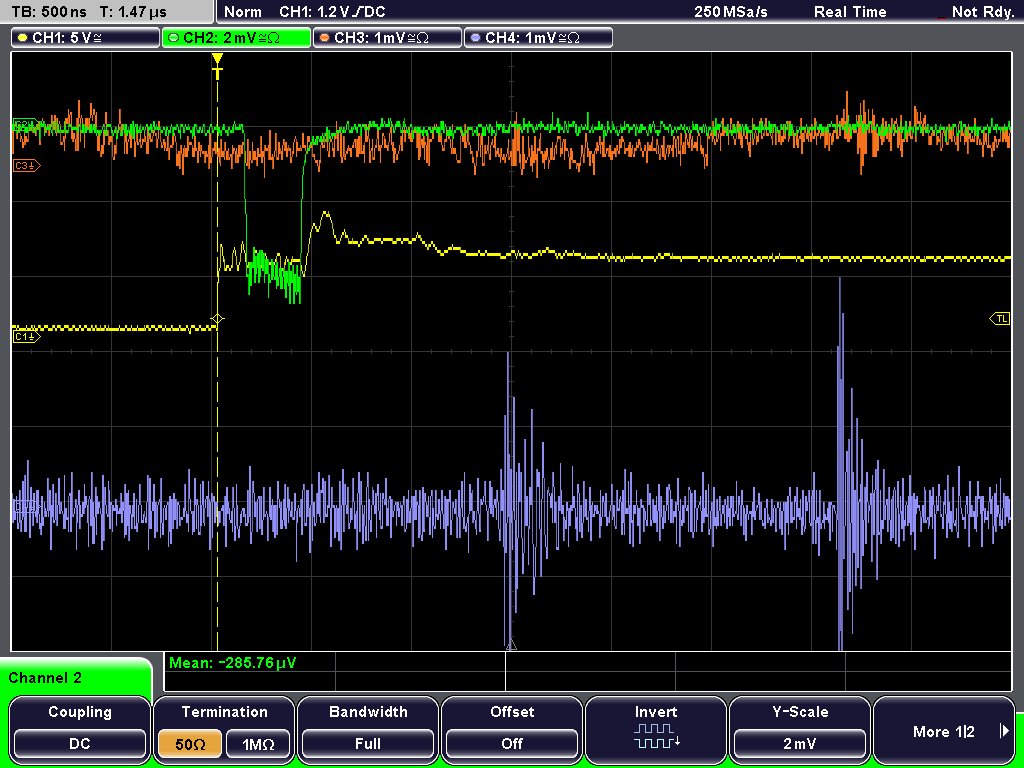
Task: Open Coupling DC setting
Action: 80,729
